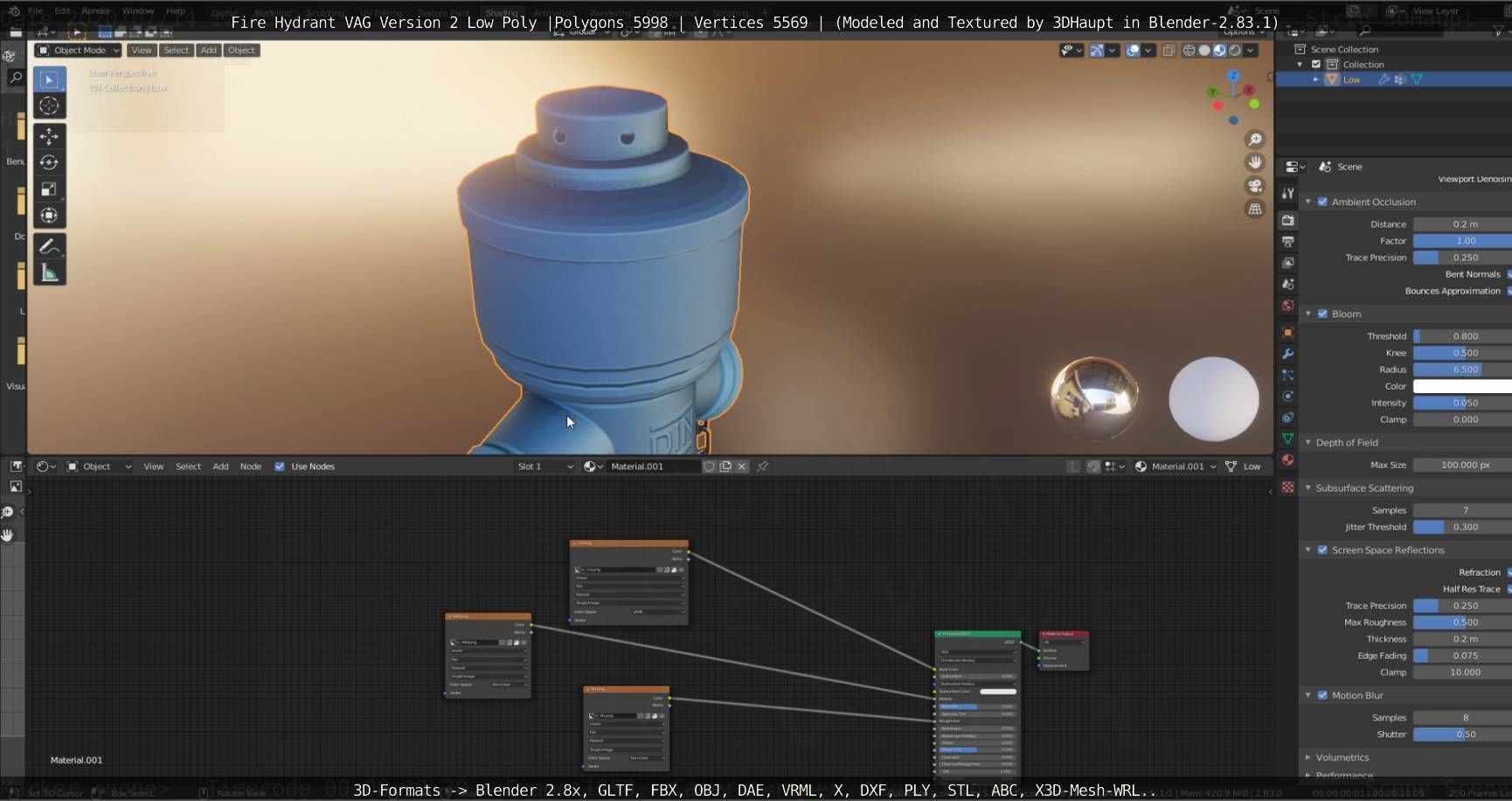
Task: Open the viewport Object menu
Action: (x=241, y=51)
